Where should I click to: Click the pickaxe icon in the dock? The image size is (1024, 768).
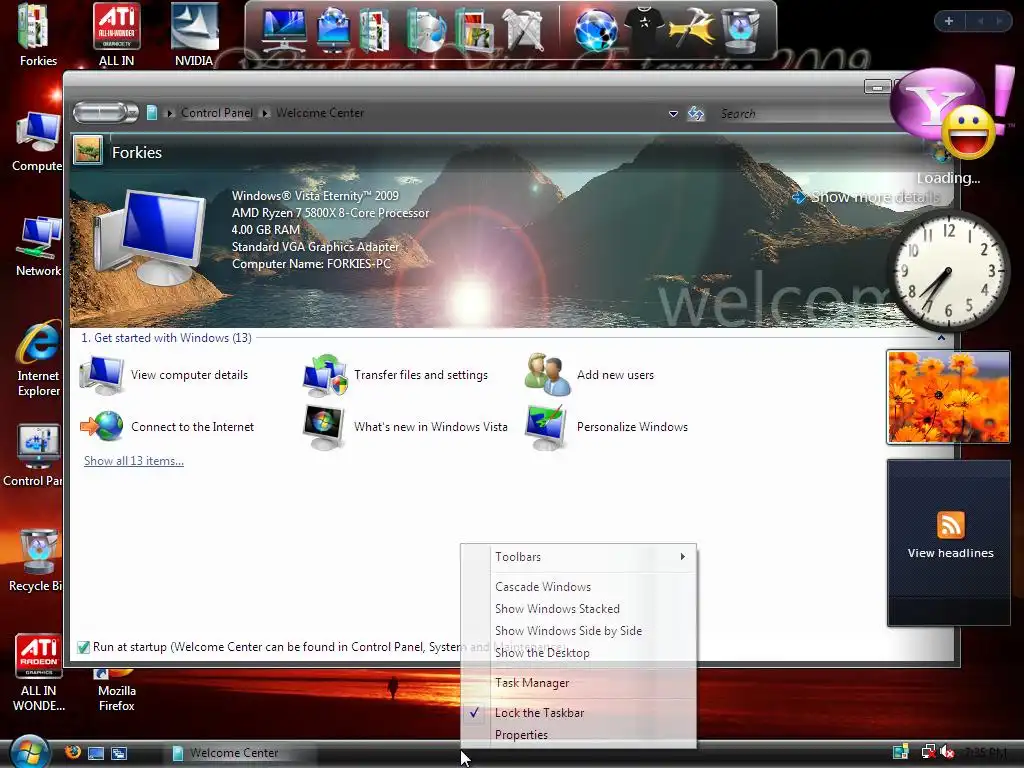point(690,29)
